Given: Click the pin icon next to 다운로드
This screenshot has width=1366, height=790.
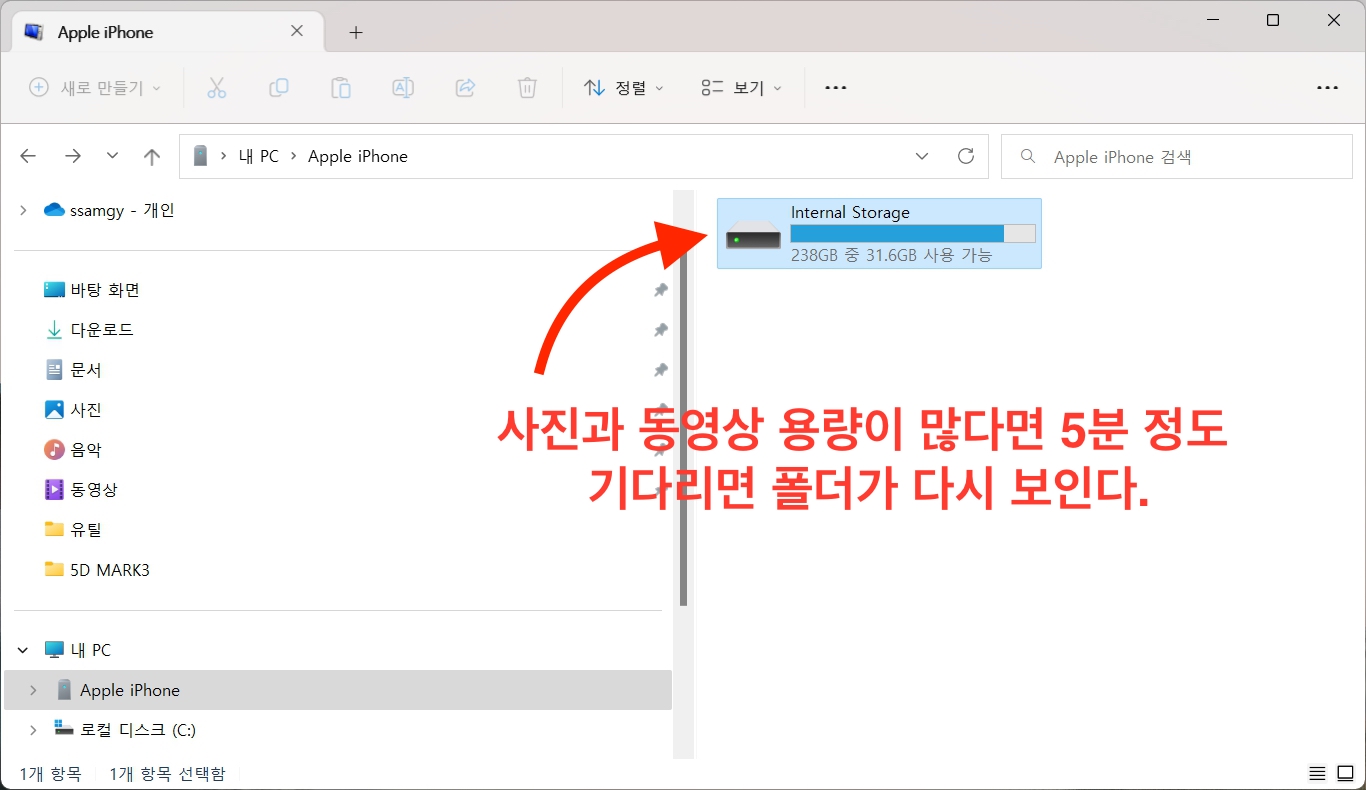Looking at the screenshot, I should (660, 330).
